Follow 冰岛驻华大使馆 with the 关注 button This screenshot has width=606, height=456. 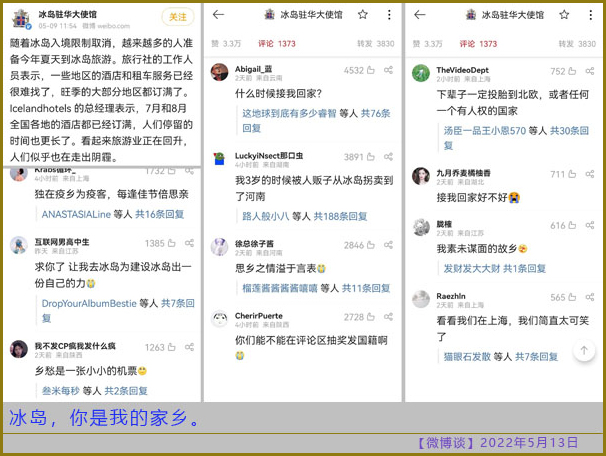tap(177, 17)
